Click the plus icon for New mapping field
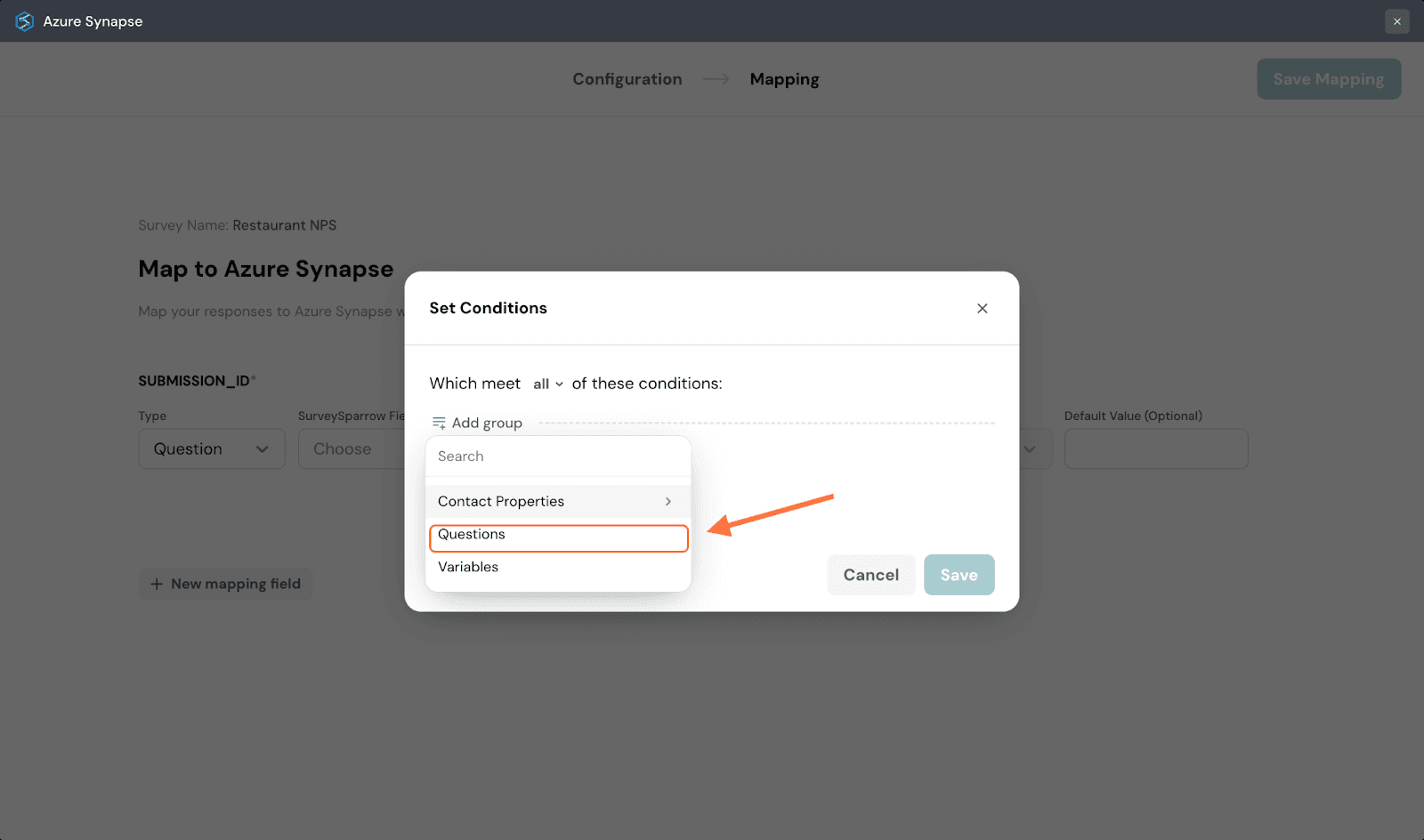 pyautogui.click(x=157, y=584)
